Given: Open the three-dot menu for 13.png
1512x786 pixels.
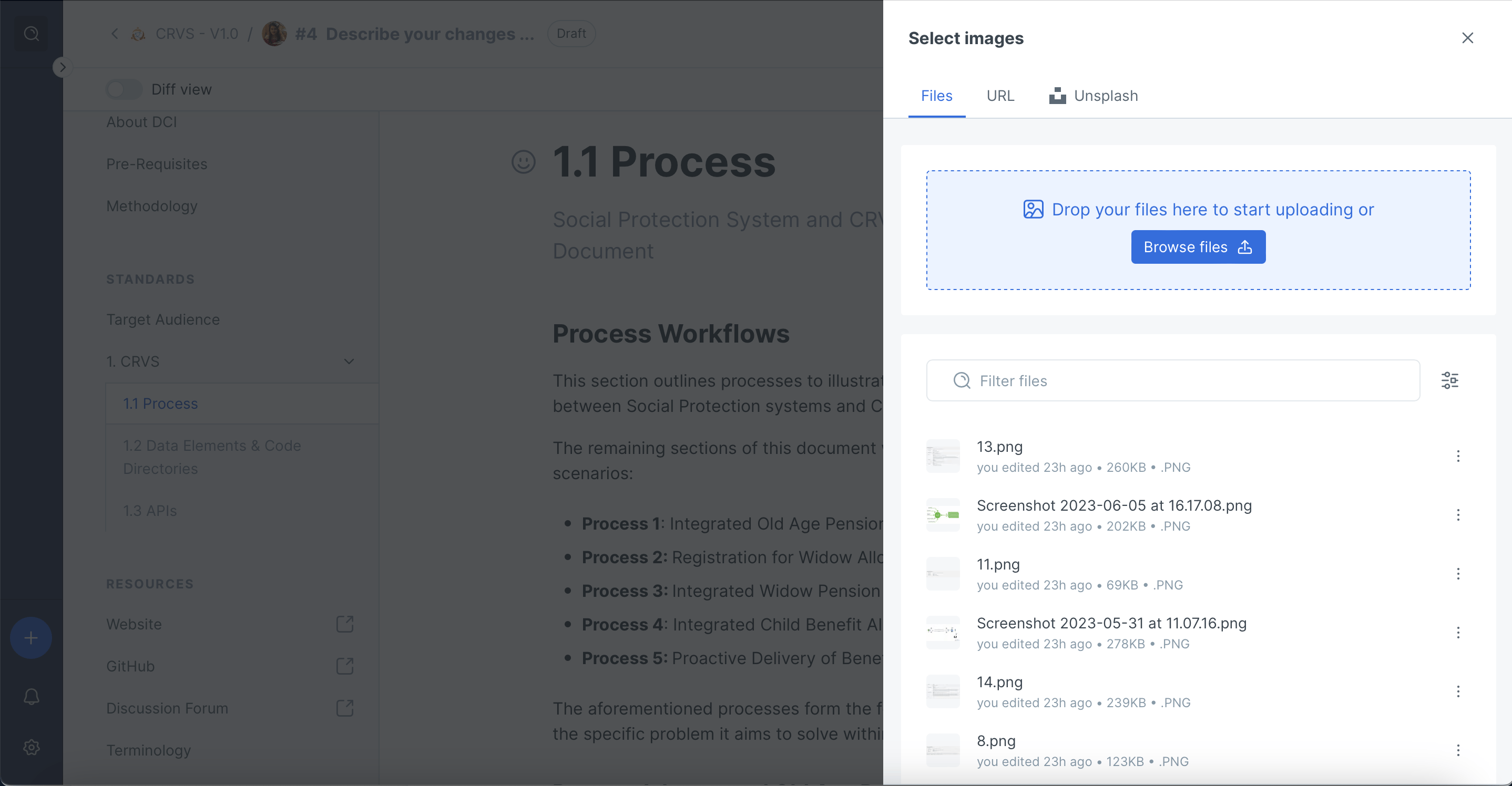Looking at the screenshot, I should (1457, 457).
